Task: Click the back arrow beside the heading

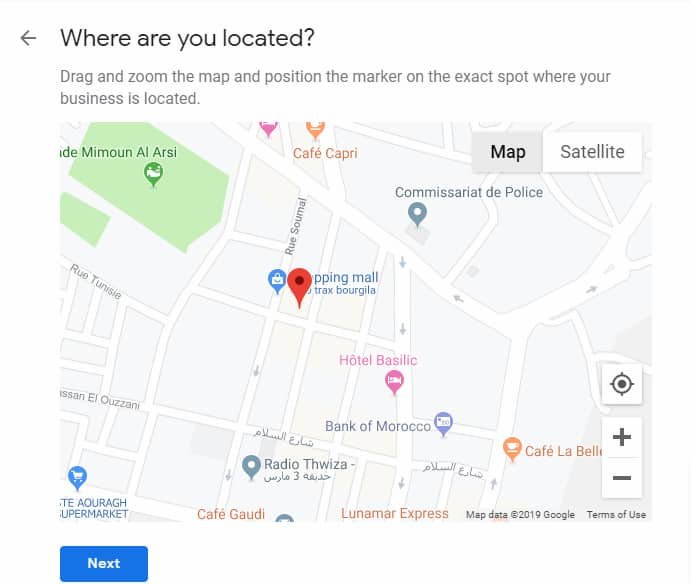Action: pos(28,38)
